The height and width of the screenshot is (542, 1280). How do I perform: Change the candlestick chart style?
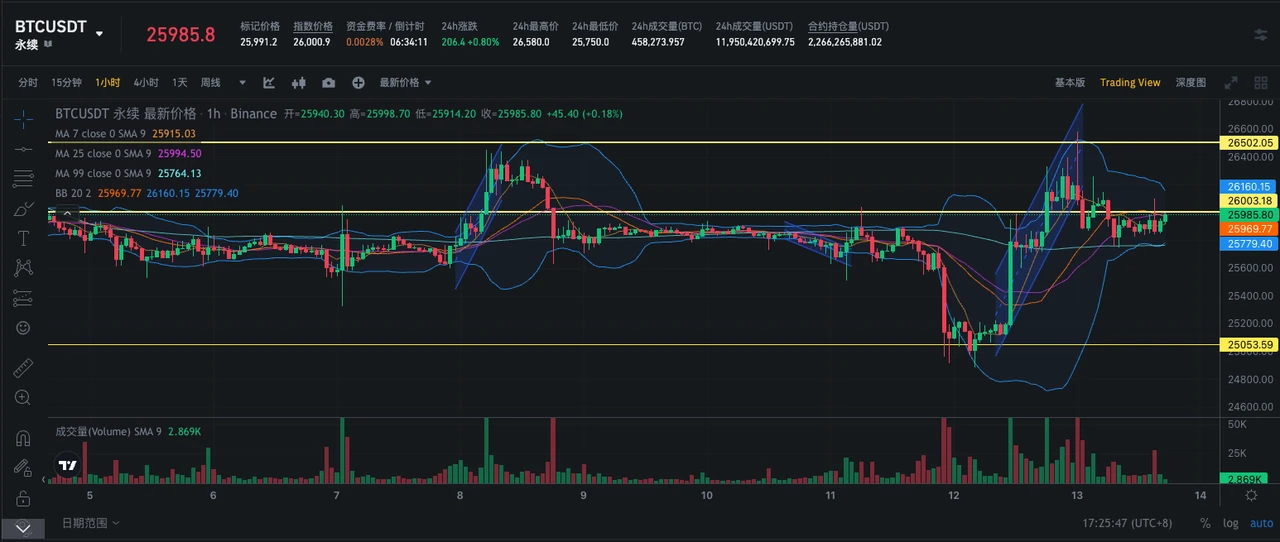coord(298,82)
